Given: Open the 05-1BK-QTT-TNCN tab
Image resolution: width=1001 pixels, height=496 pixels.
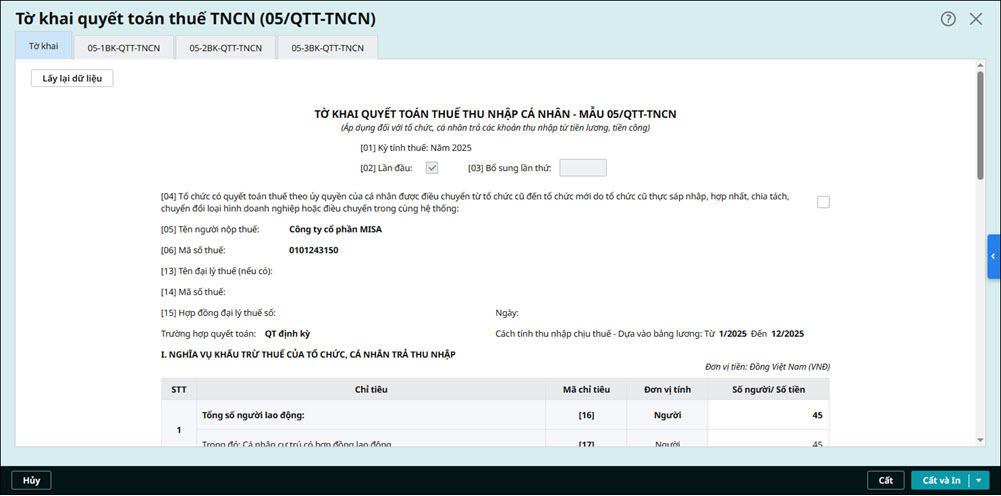Looking at the screenshot, I should [123, 48].
